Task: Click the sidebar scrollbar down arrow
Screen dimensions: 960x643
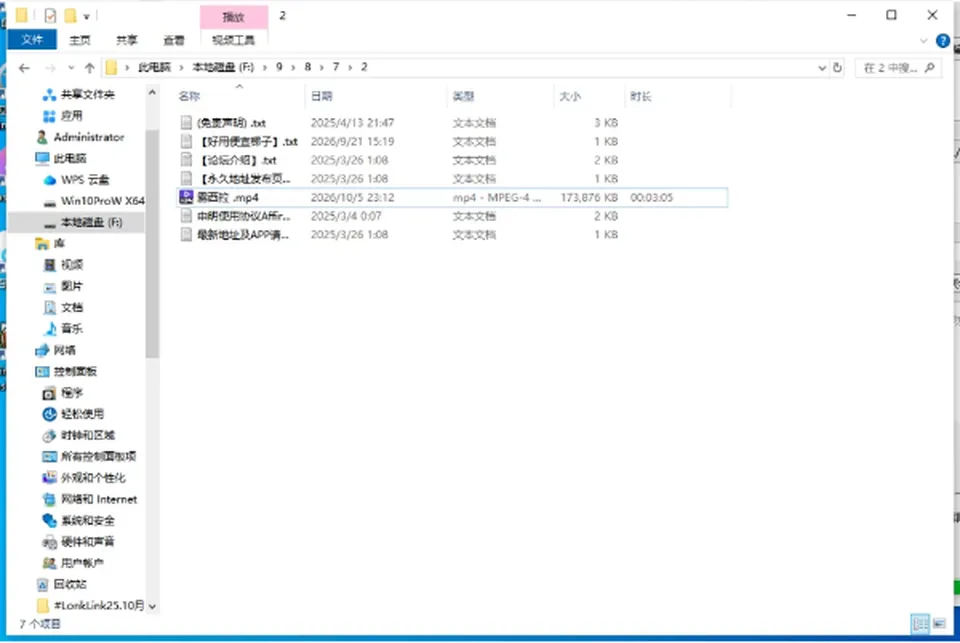Action: [152, 606]
